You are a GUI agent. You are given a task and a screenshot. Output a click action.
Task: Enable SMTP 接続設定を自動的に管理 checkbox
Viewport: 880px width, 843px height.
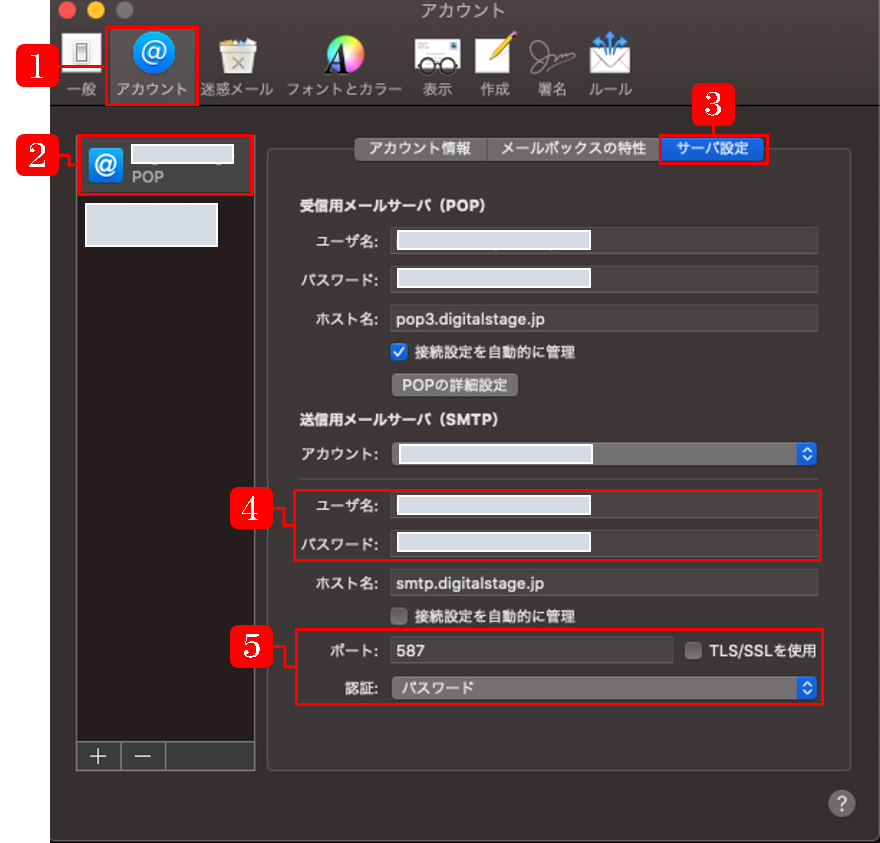click(399, 616)
